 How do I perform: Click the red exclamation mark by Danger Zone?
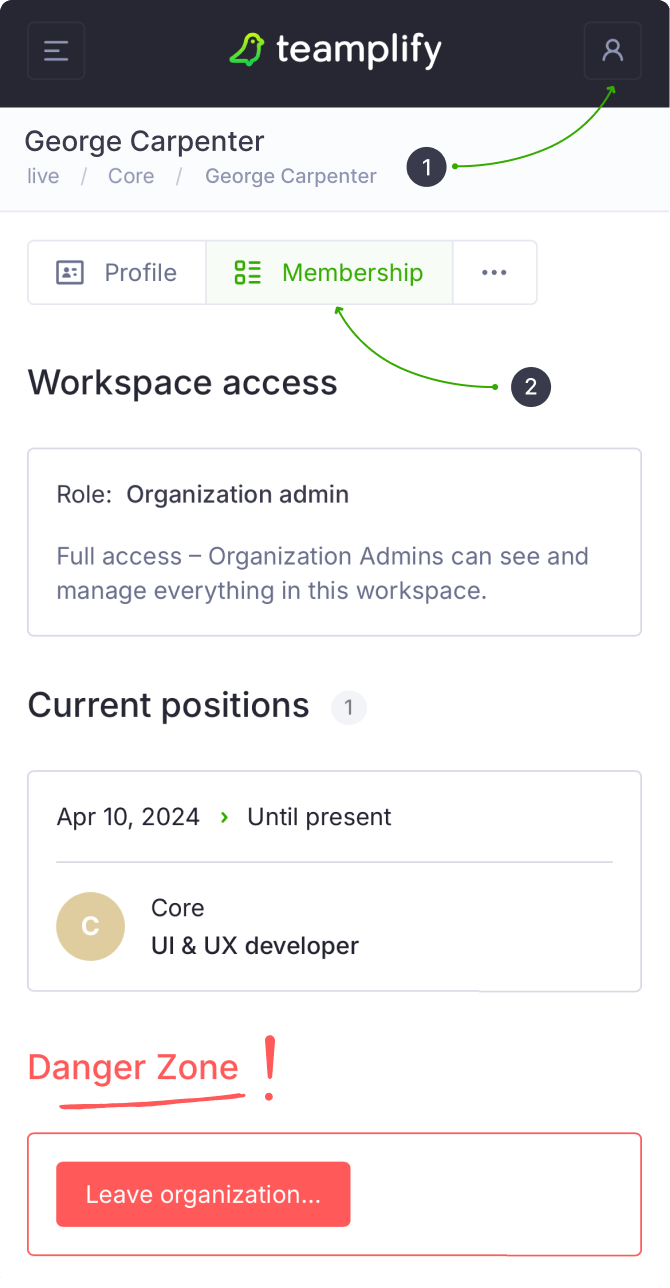[x=268, y=1069]
